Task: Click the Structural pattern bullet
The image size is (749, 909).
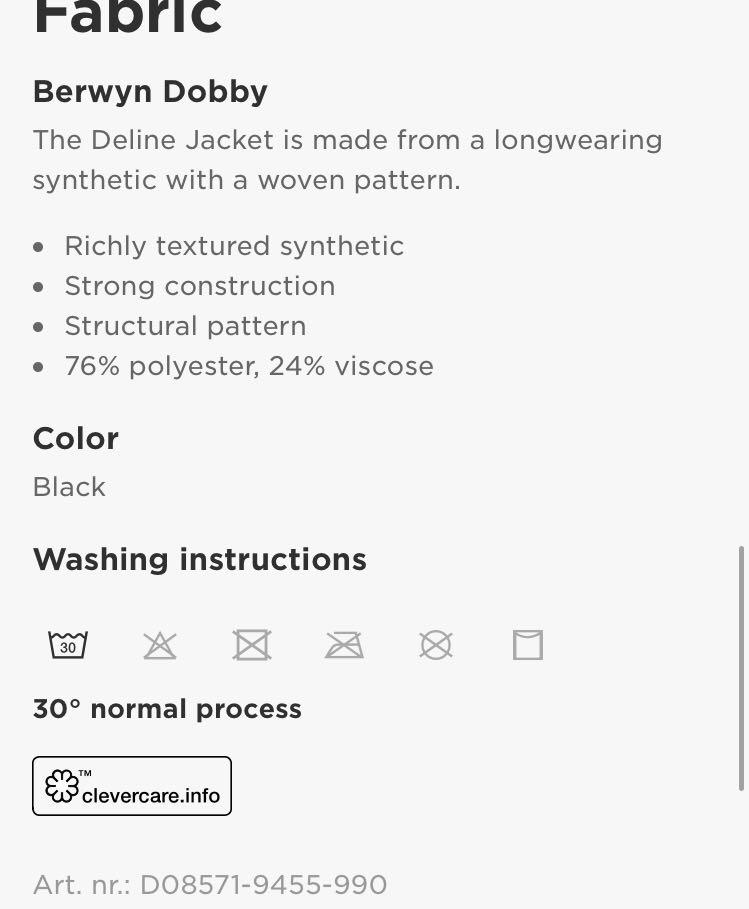Action: coord(186,326)
